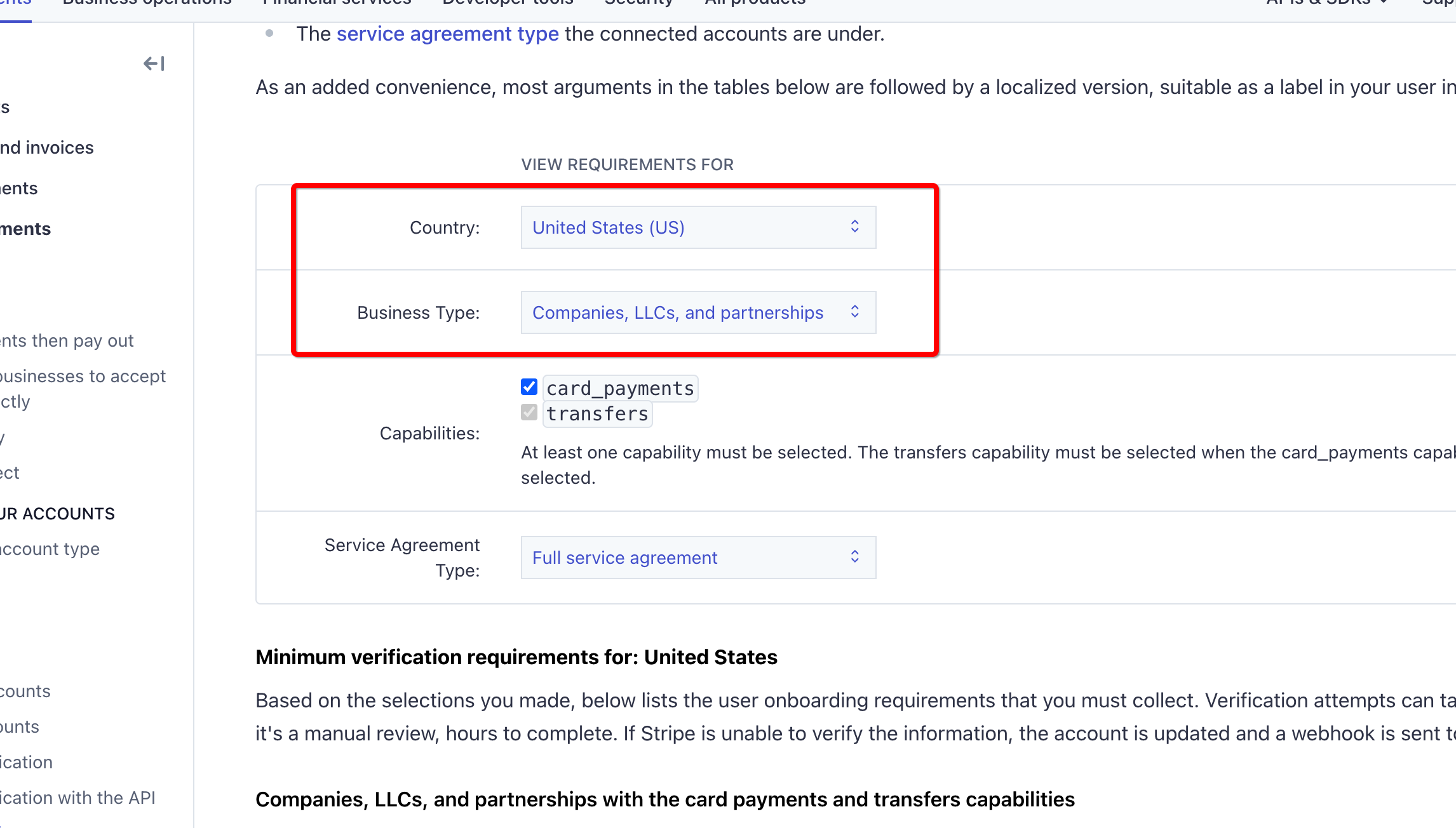Click the "account type" sidebar link
The image size is (1456, 828).
point(50,549)
